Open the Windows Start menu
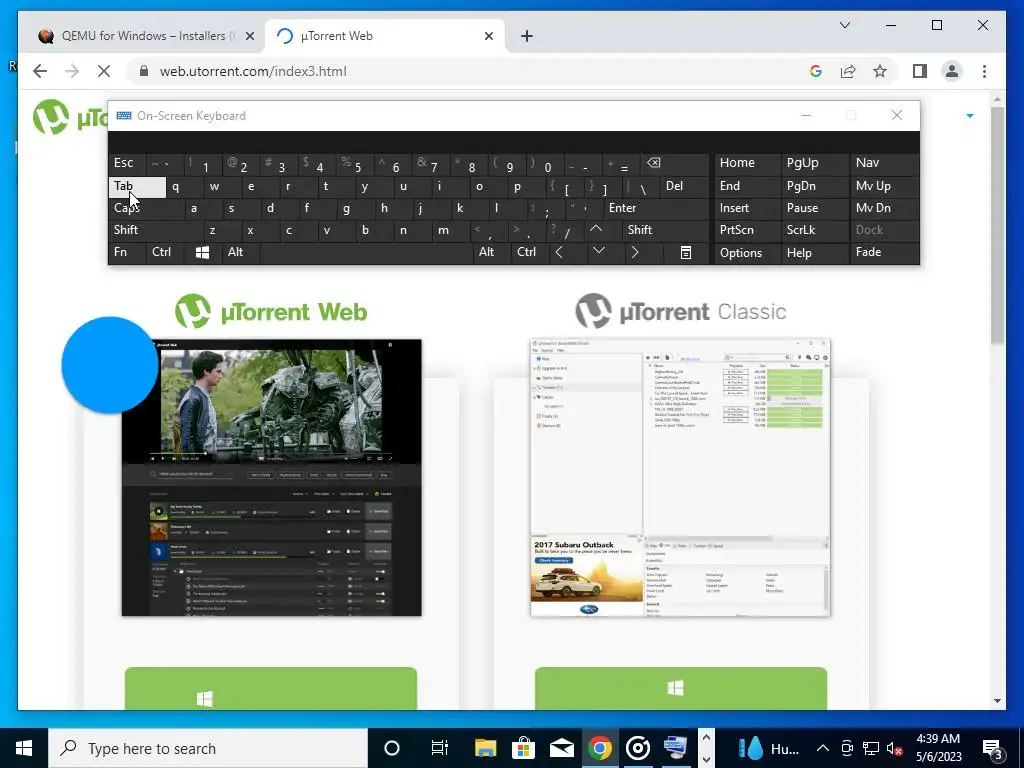The image size is (1024, 768). (24, 748)
